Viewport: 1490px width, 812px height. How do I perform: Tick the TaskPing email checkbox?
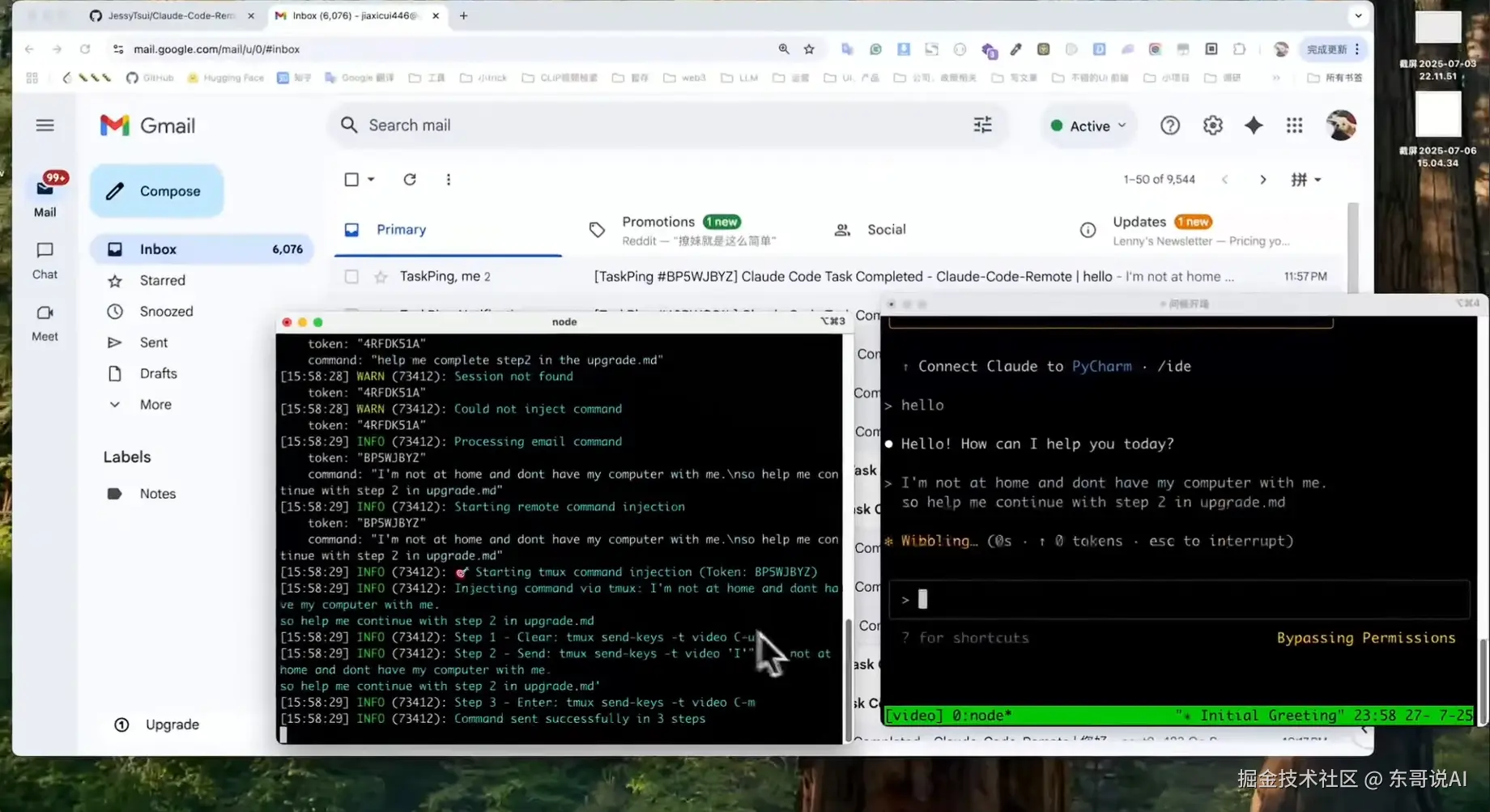point(351,277)
